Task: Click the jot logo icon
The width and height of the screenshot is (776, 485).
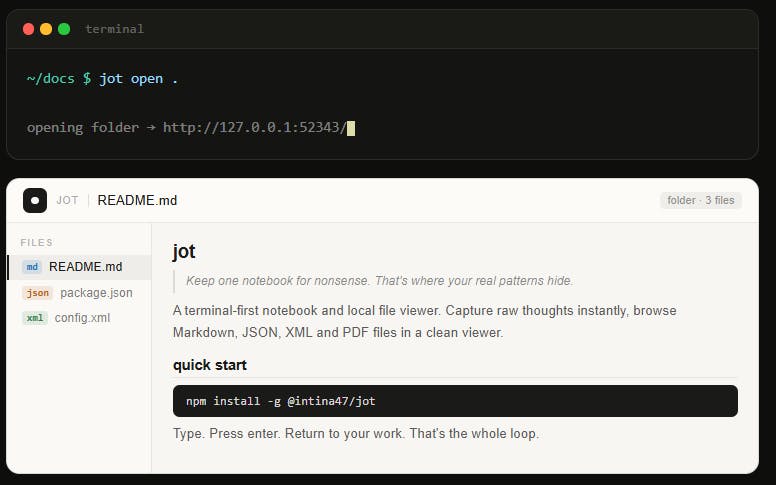Action: (35, 200)
